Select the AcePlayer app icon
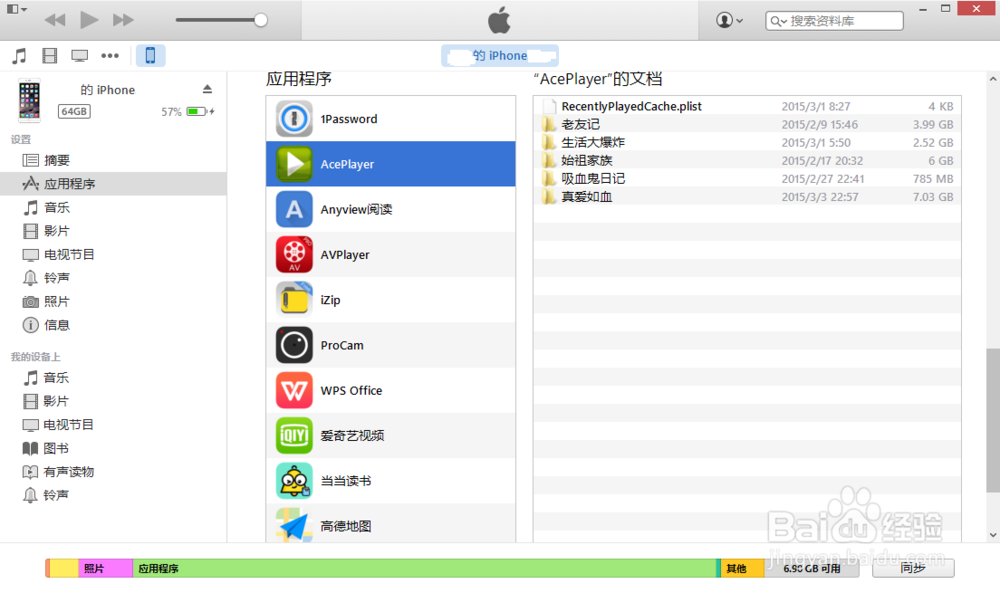The image size is (1000, 593). point(294,164)
